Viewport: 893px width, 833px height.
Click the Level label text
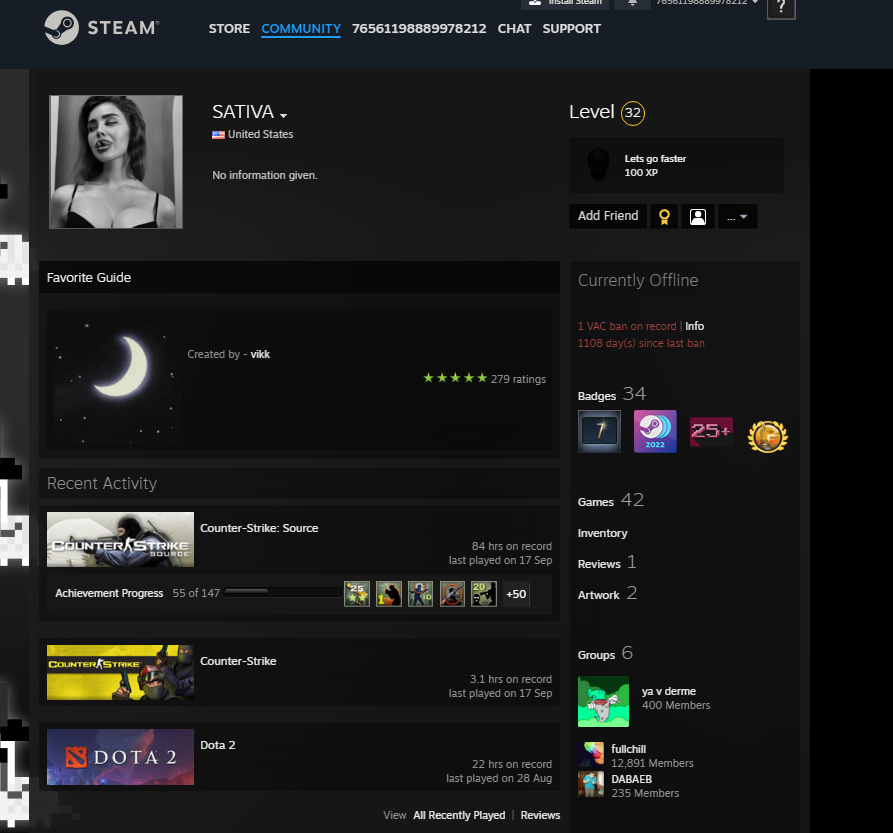592,112
